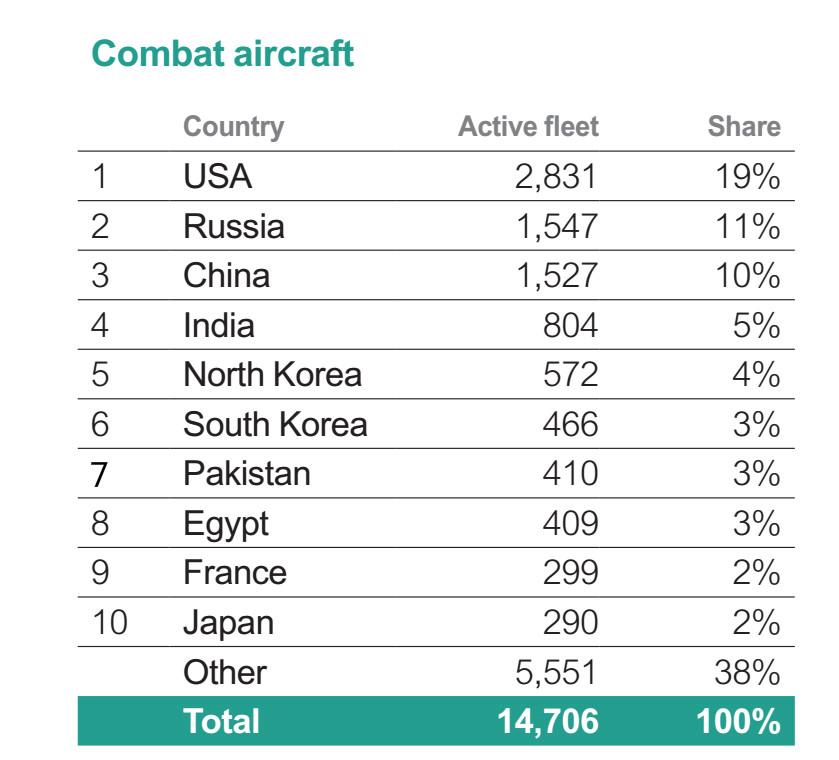Select the Pakistan row label

click(247, 474)
